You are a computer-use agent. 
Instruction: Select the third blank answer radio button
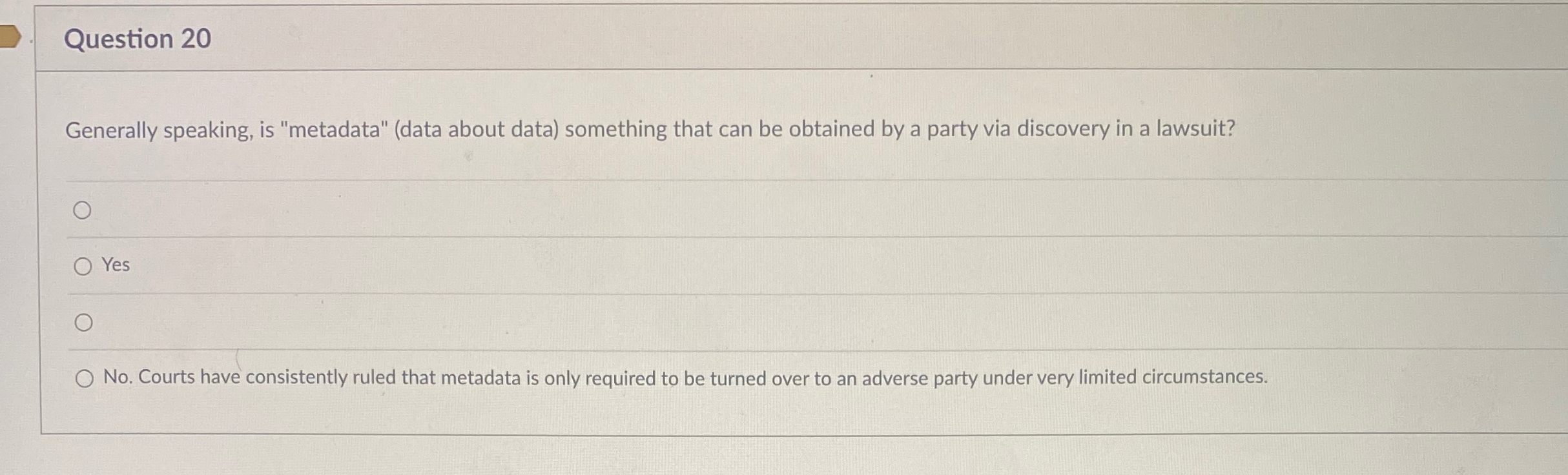[x=83, y=321]
